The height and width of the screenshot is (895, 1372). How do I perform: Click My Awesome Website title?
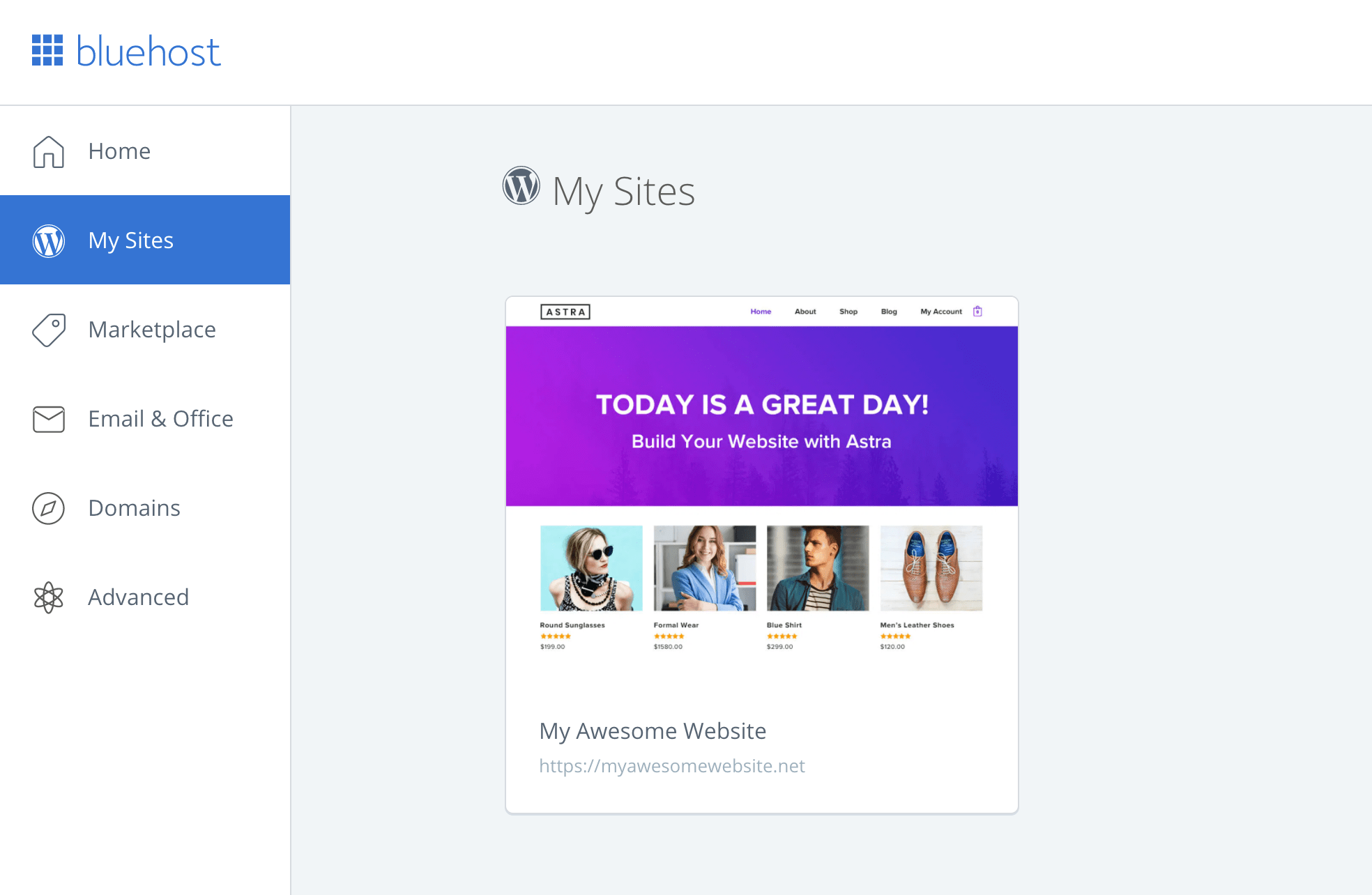[653, 730]
